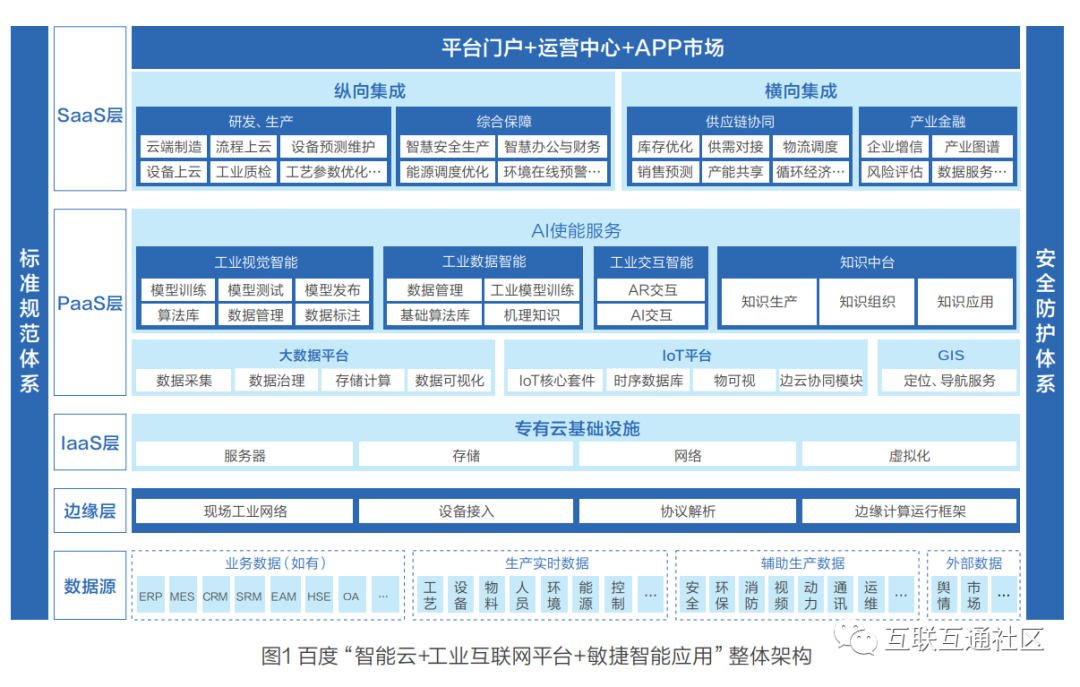
Task: Select the 风险评估 box
Action: [895, 172]
